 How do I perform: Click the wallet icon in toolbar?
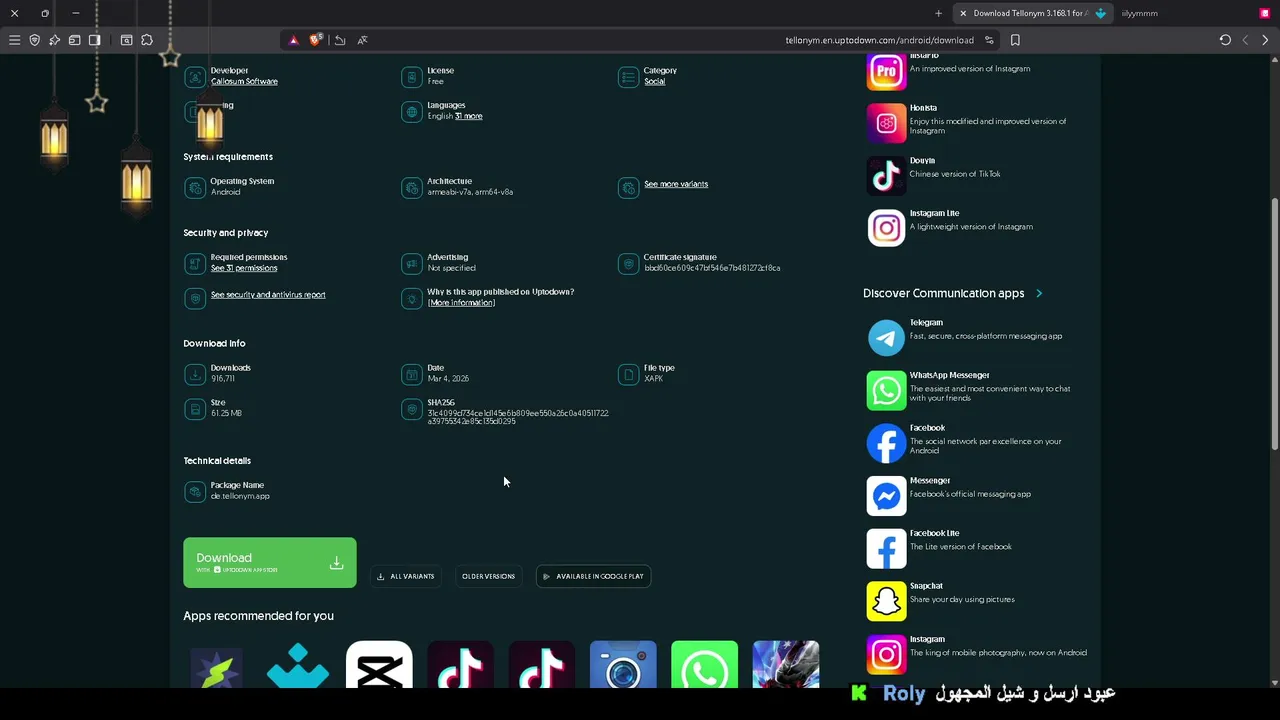tap(75, 40)
